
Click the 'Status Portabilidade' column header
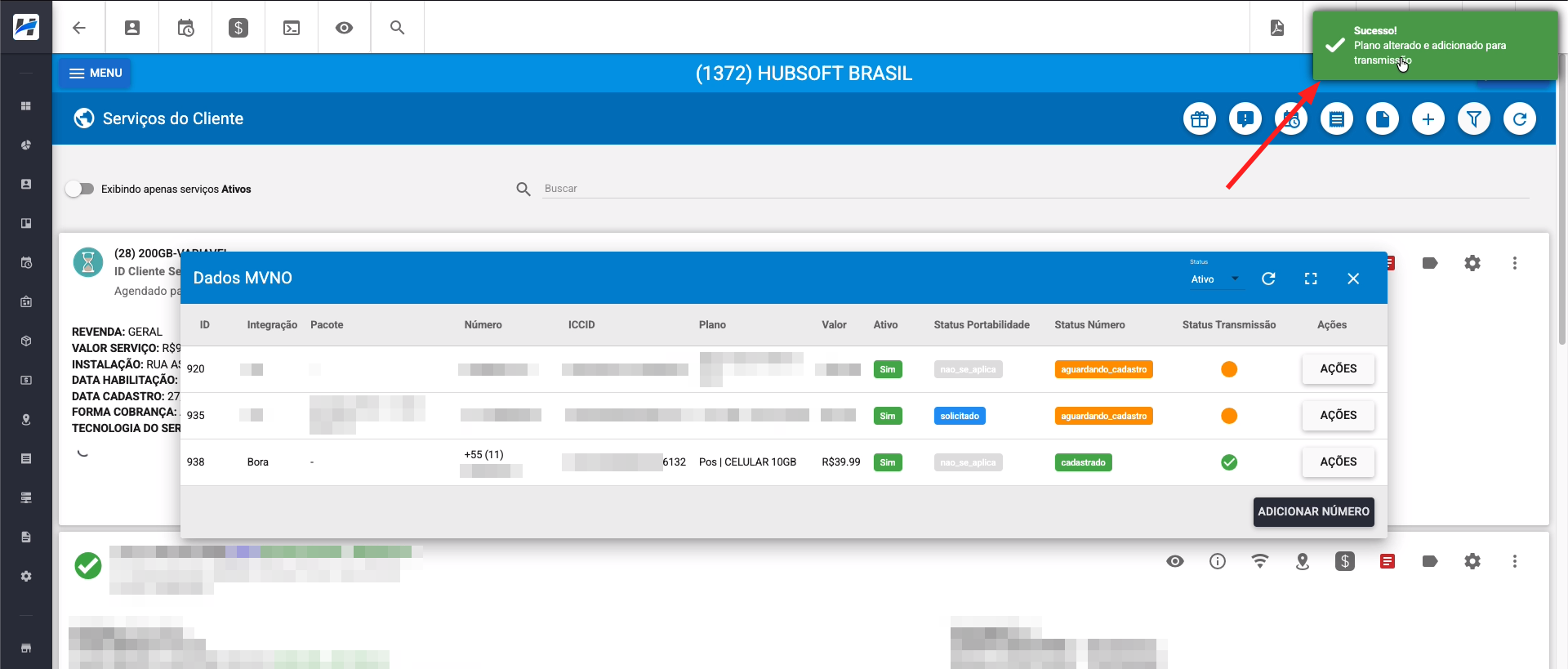(x=982, y=325)
